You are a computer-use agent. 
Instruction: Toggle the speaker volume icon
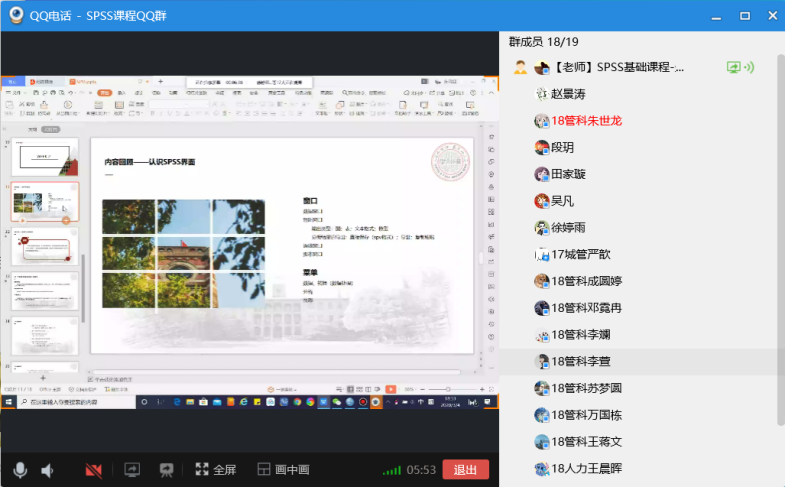(x=48, y=470)
